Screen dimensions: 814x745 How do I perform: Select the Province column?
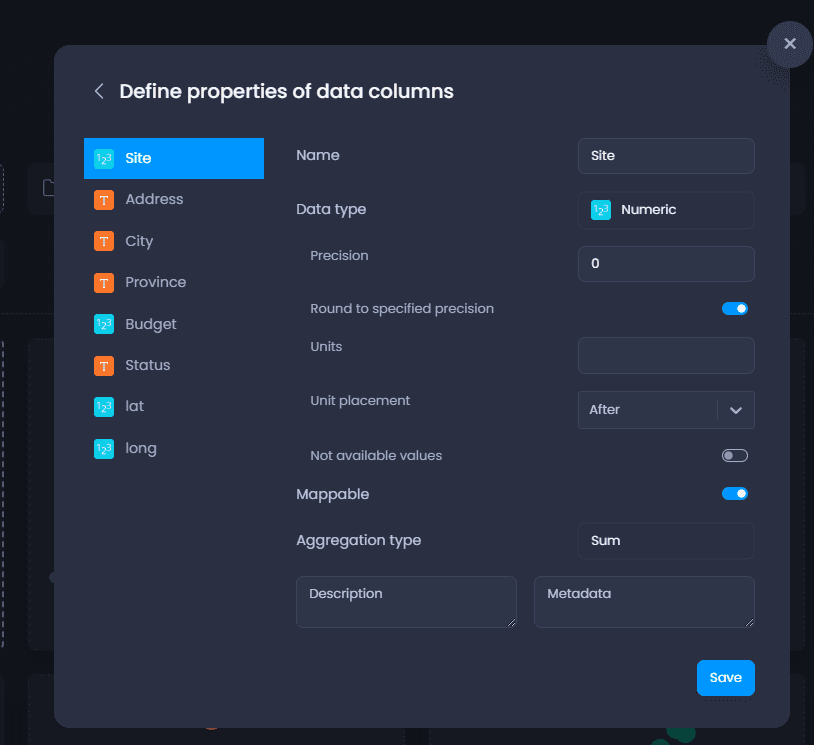click(174, 283)
